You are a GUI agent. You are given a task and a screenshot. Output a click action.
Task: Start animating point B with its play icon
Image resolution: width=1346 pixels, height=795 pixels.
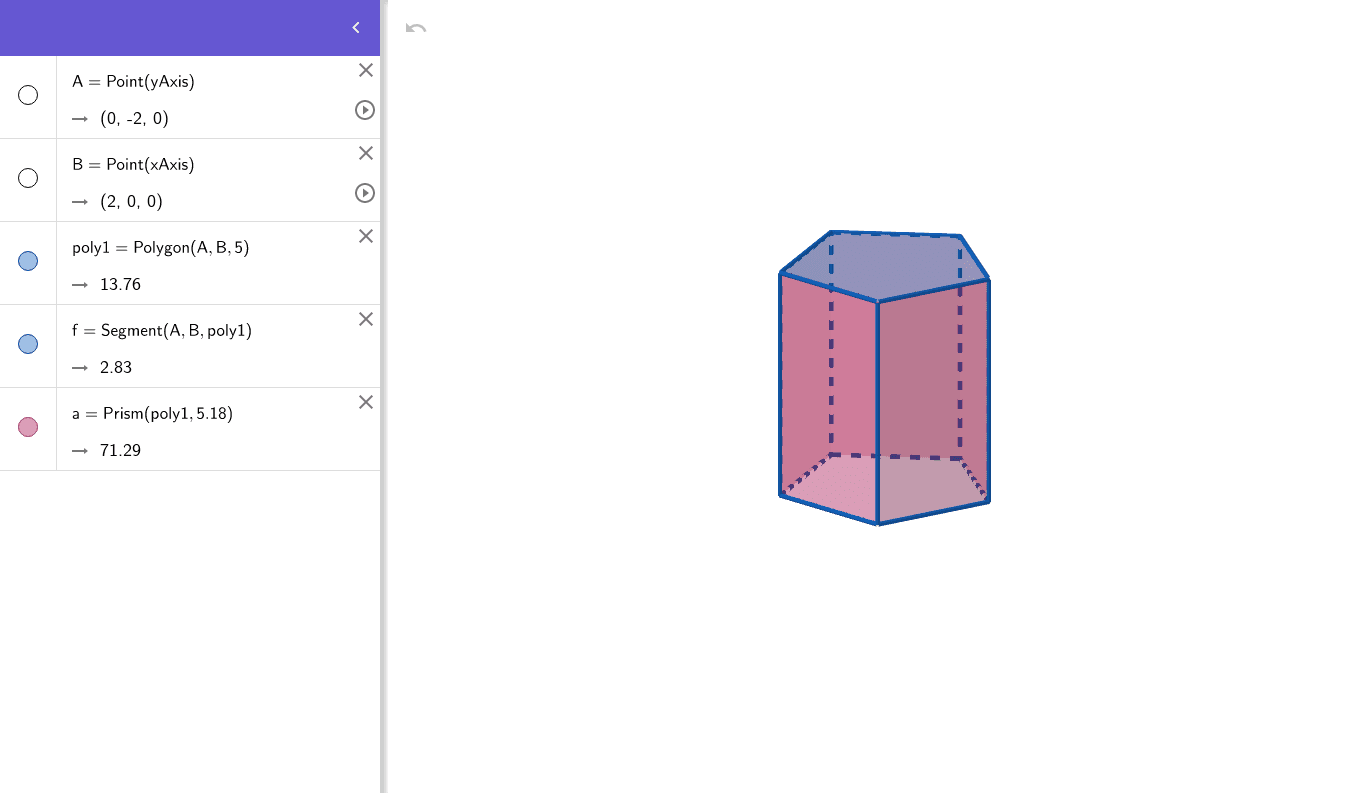365,193
